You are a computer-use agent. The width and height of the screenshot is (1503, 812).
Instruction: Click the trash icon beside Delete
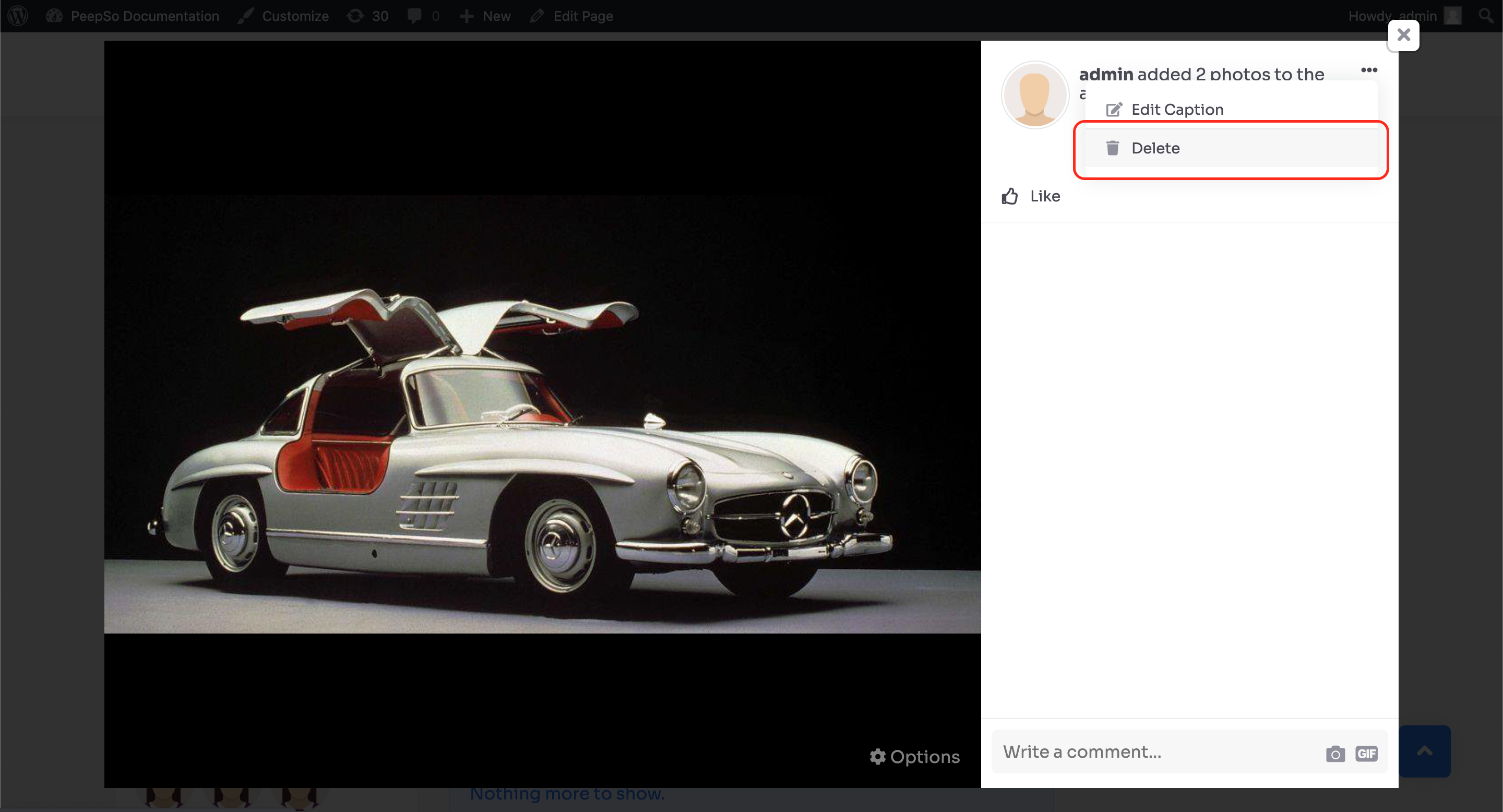point(1112,148)
